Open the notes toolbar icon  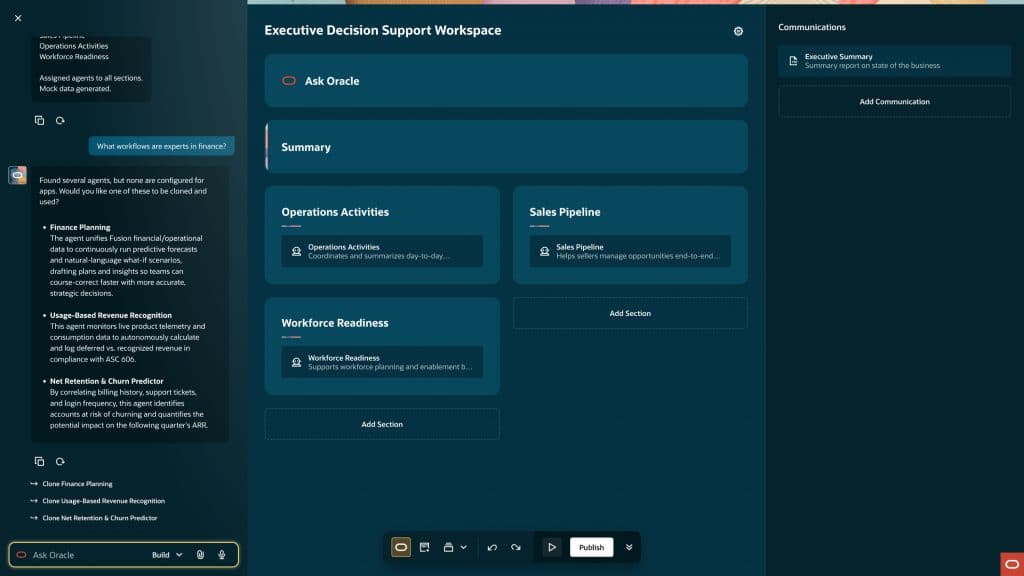coord(424,547)
